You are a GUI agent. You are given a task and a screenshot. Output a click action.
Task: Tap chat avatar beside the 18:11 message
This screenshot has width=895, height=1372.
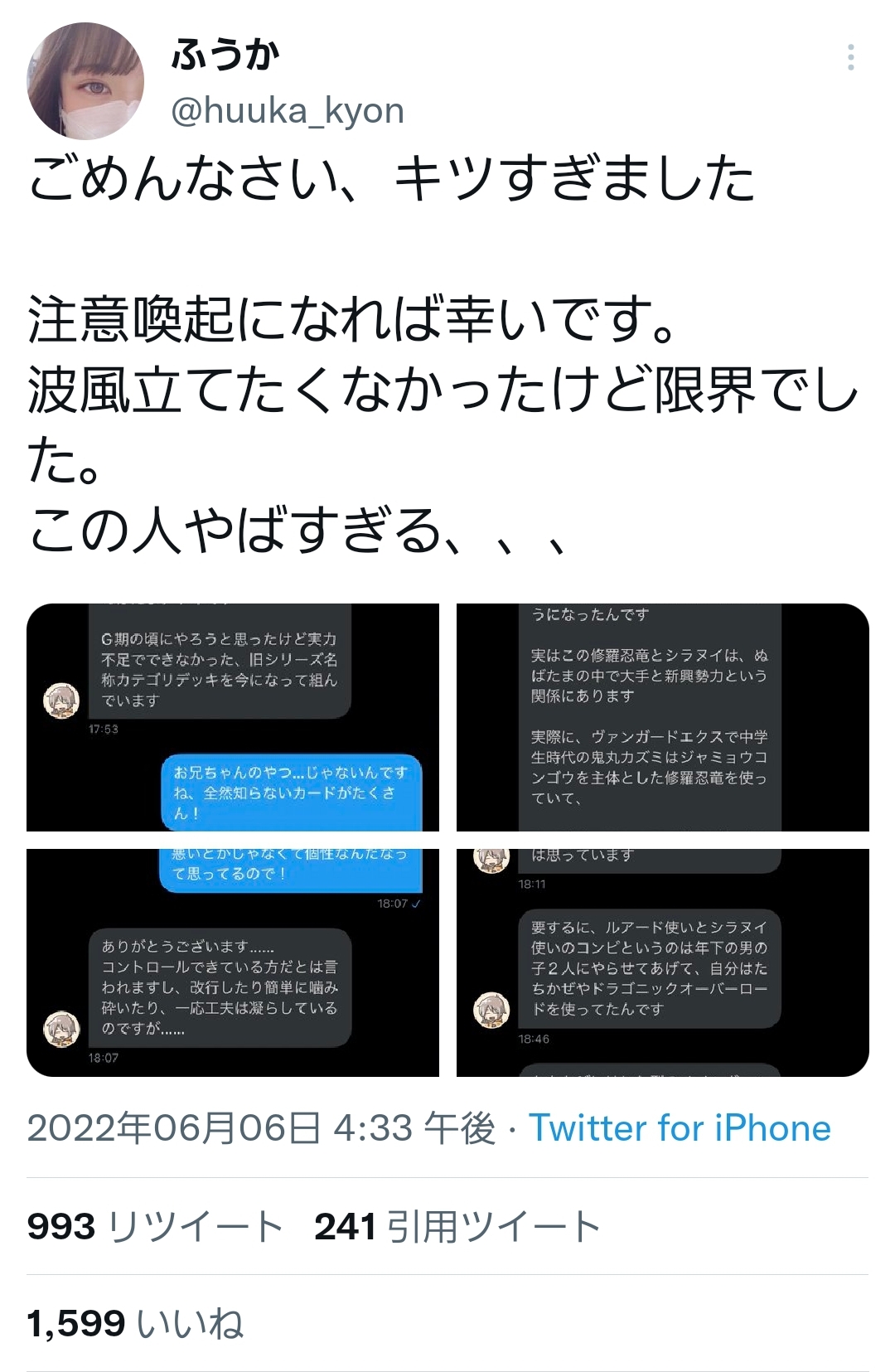[491, 859]
